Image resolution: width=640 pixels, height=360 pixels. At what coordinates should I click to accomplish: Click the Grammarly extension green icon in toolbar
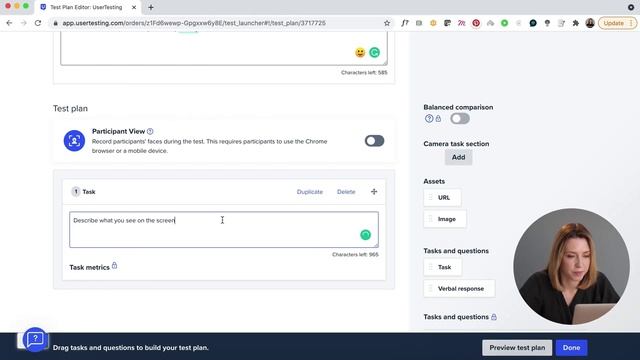point(504,23)
